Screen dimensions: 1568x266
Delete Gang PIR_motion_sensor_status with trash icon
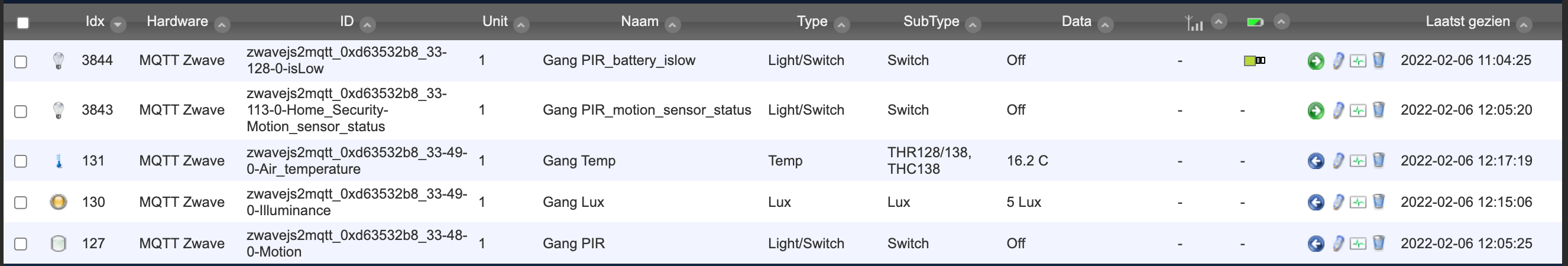pos(1379,109)
